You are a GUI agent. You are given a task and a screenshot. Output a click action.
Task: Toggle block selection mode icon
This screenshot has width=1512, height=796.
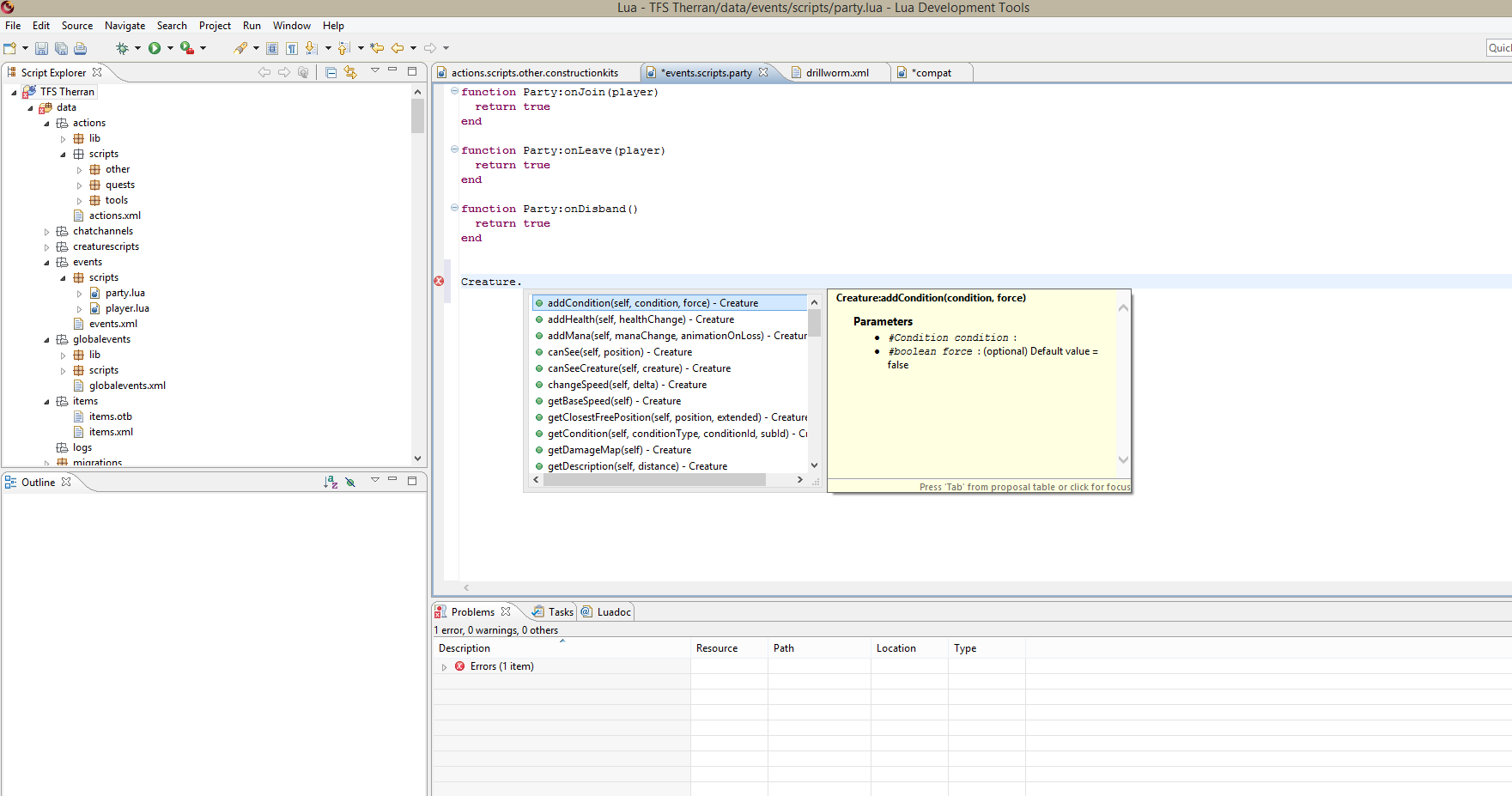272,48
